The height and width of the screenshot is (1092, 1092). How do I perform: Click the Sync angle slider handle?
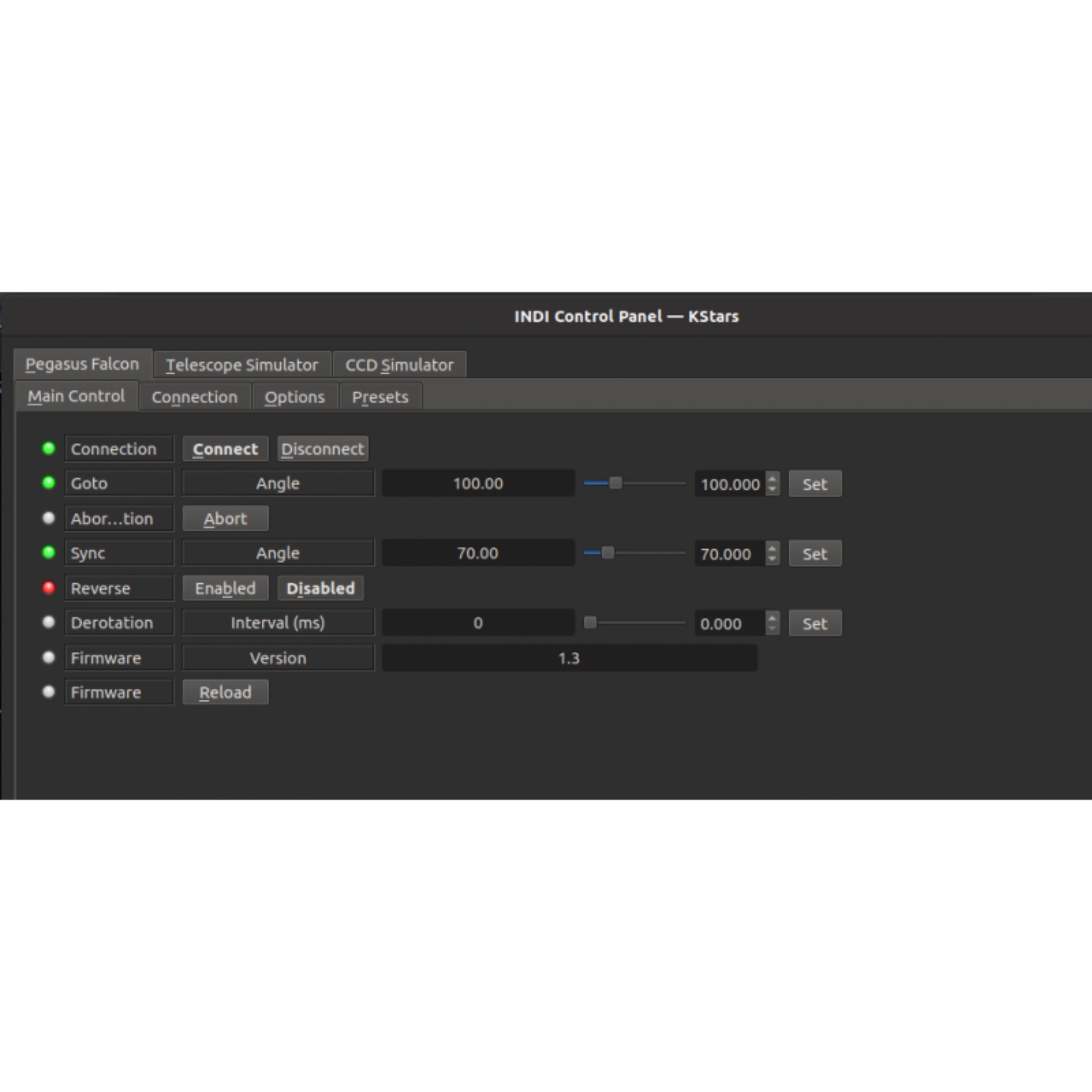point(608,553)
